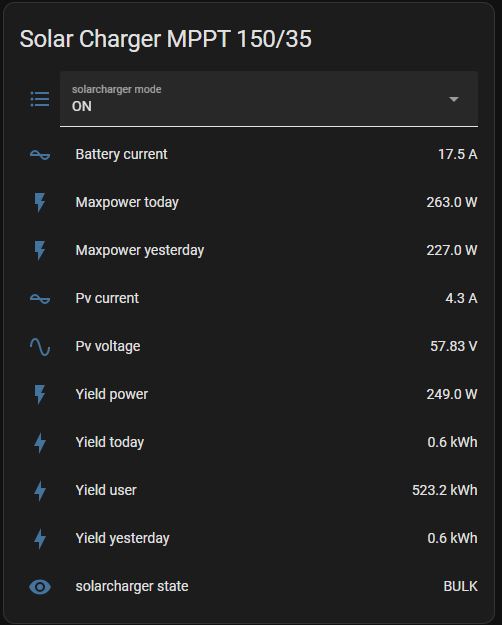
Task: Click the Yield user lightning bolt icon
Action: 40,490
